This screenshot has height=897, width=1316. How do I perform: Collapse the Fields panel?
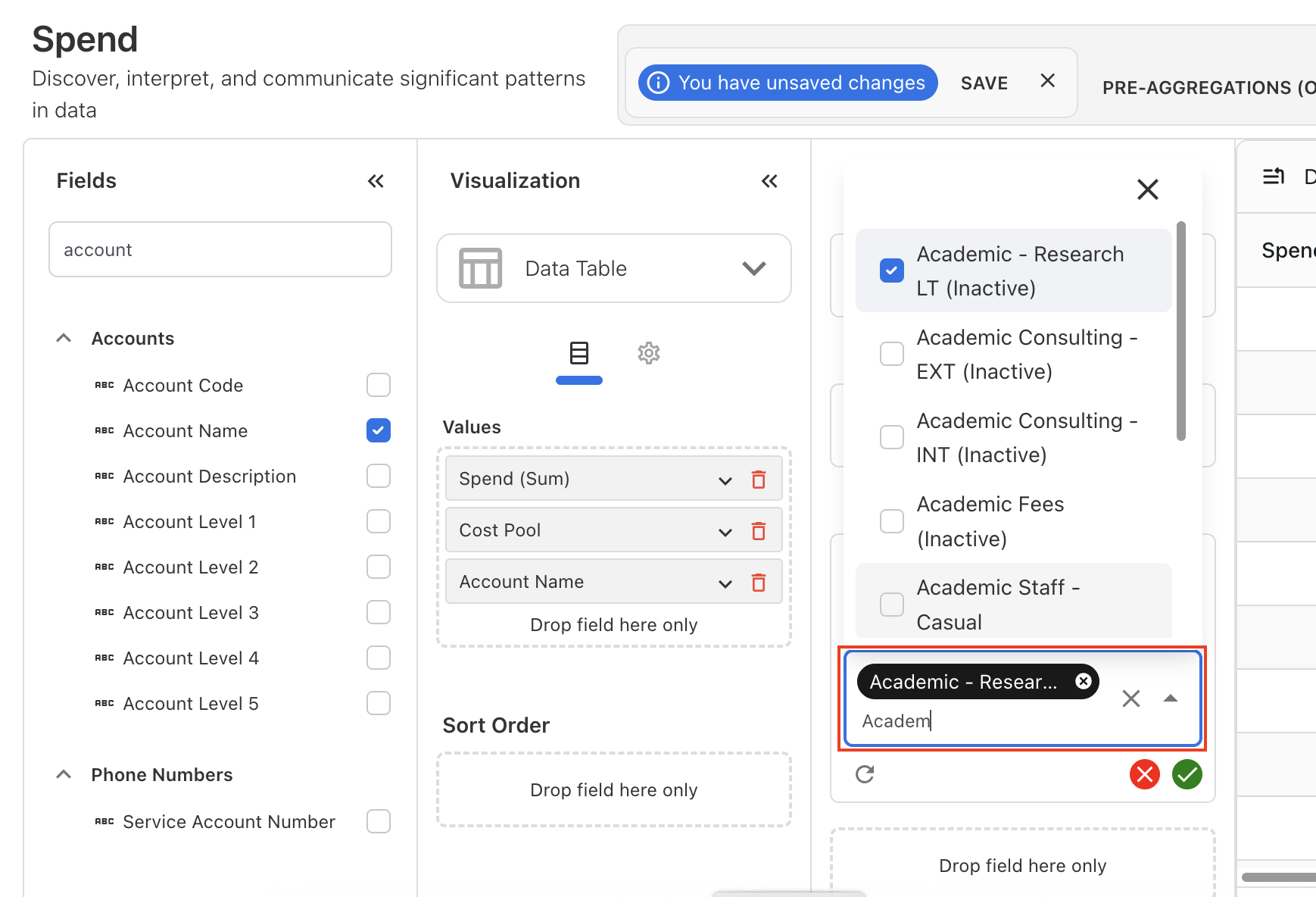click(376, 180)
